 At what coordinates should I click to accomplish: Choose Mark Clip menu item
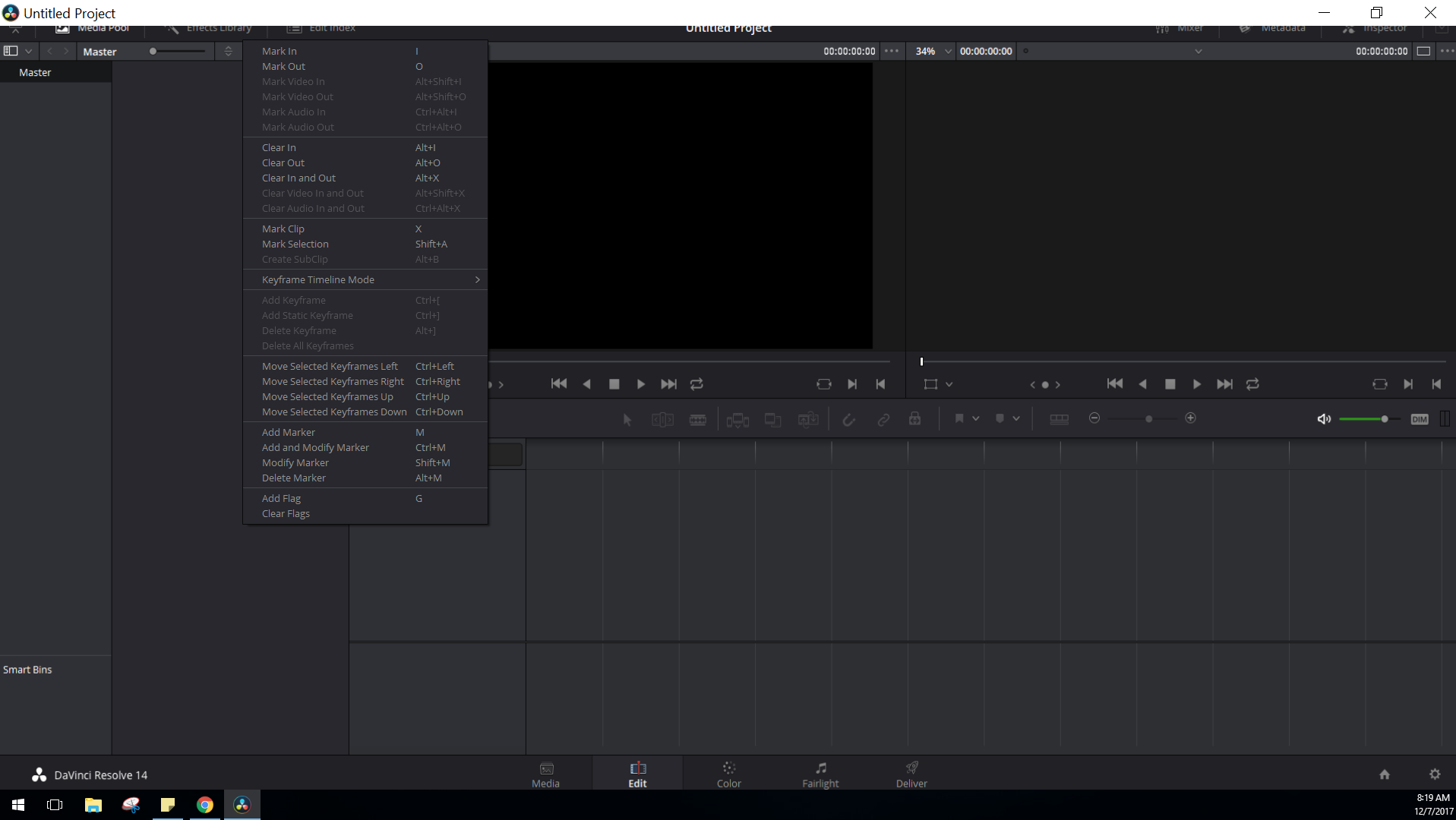(365, 229)
